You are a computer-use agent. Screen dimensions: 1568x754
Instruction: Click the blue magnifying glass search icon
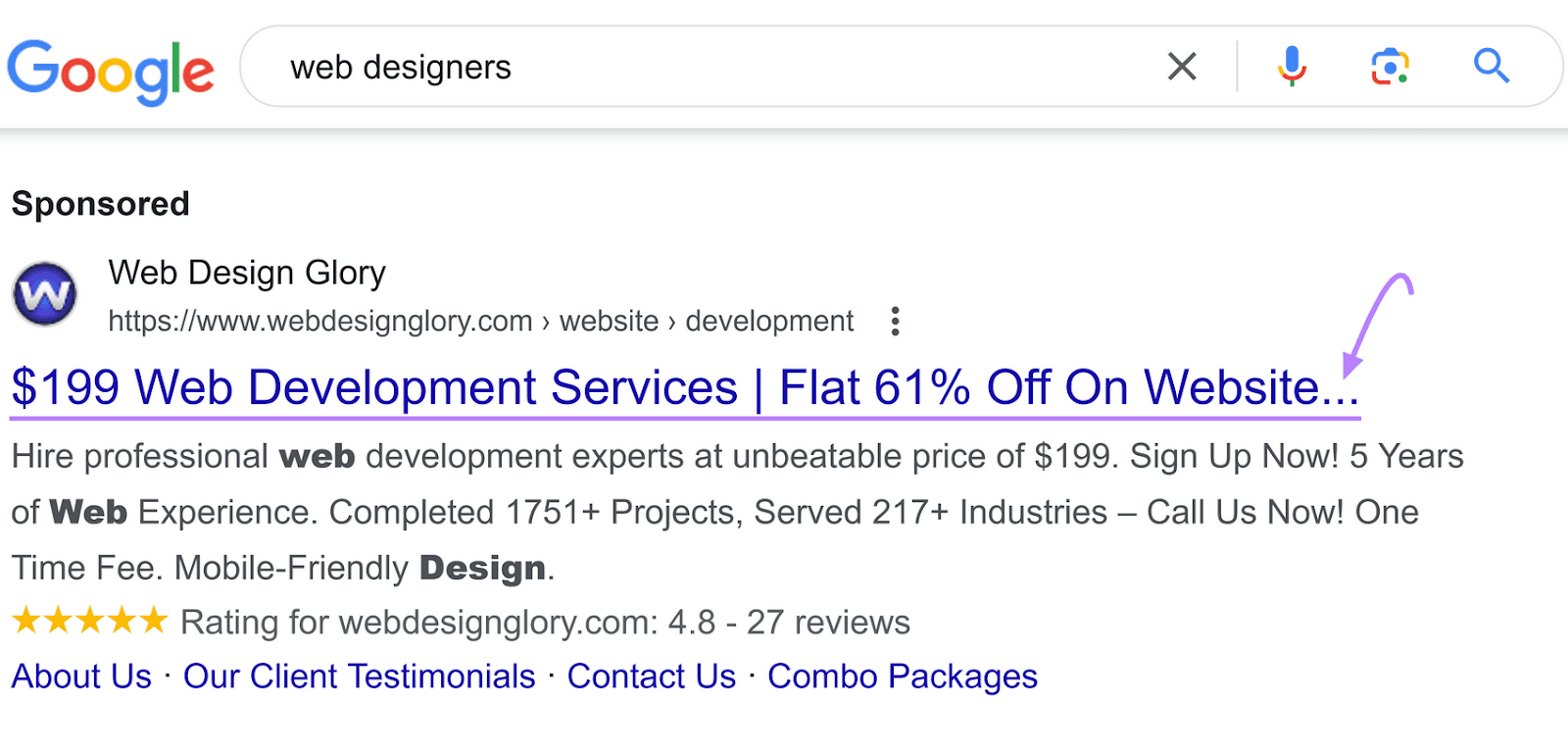tap(1491, 67)
